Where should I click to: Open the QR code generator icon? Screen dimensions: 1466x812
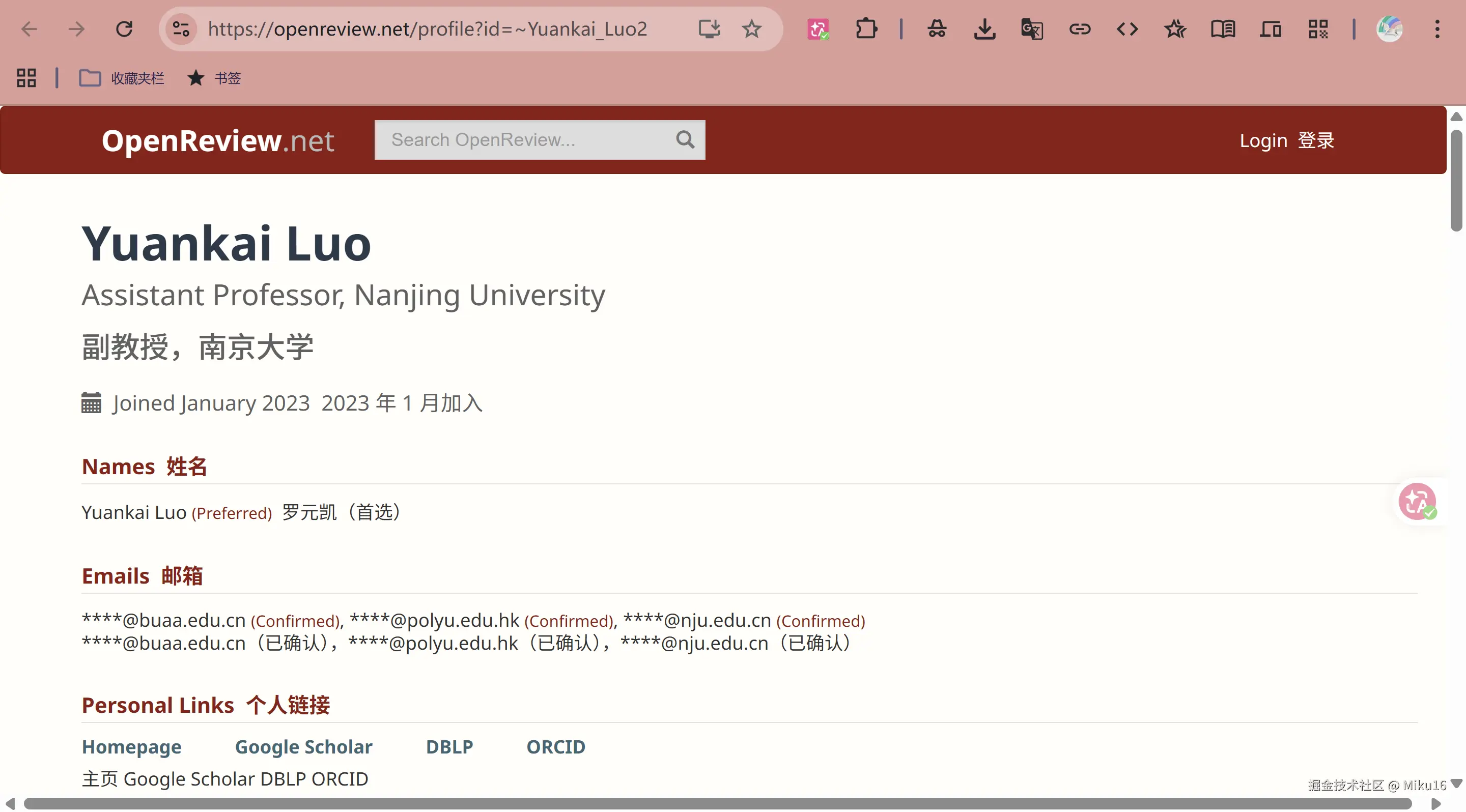click(x=1318, y=28)
